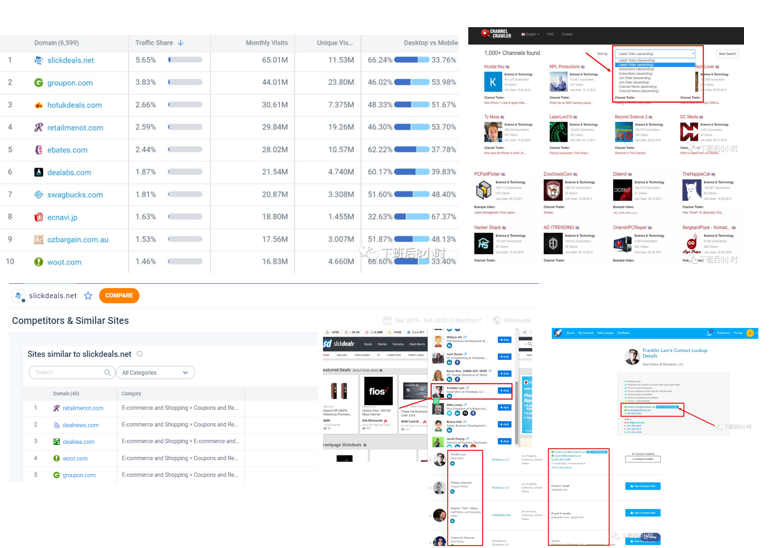Click the retailmenot.com purple R favicon

(x=38, y=127)
